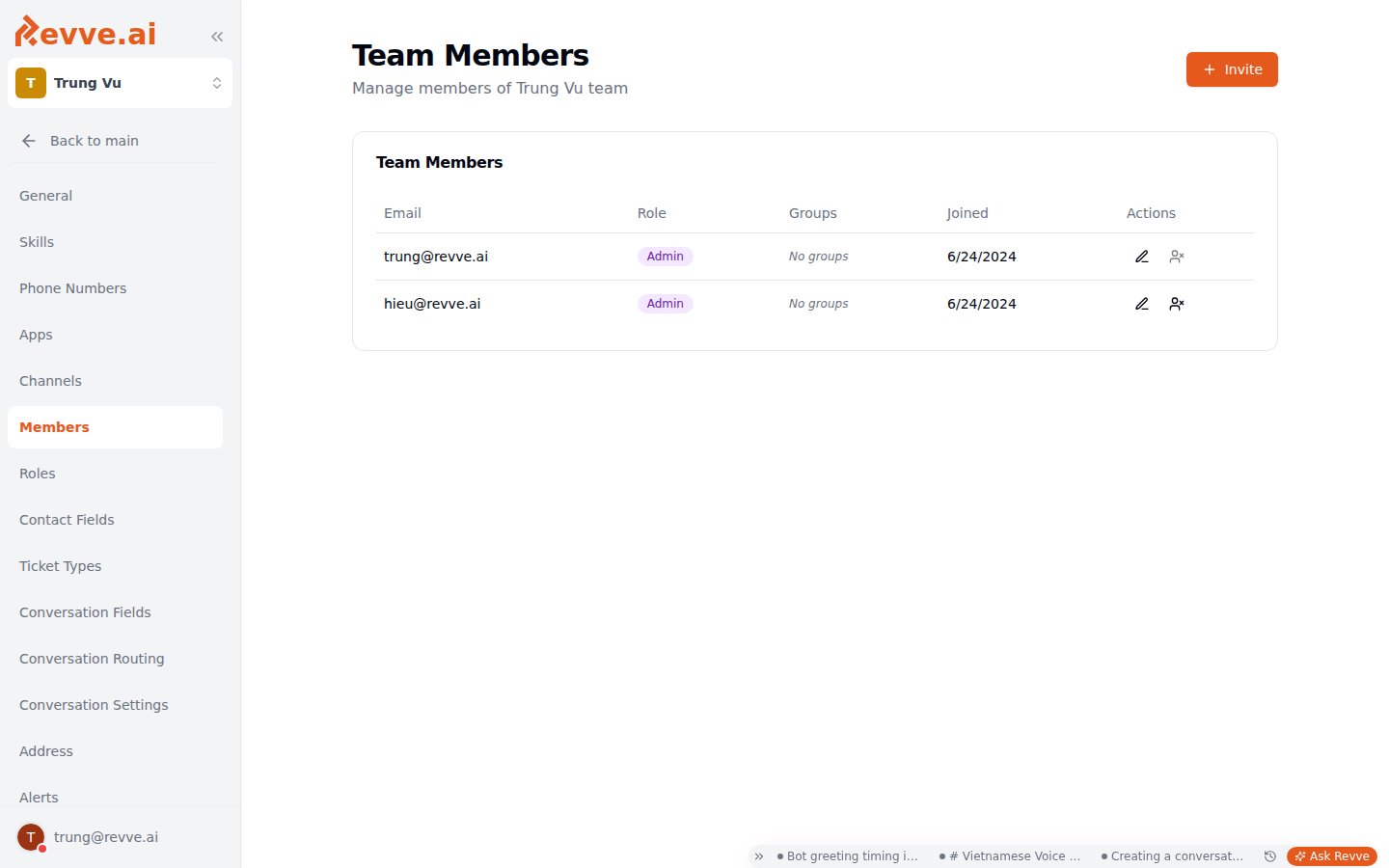The width and height of the screenshot is (1389, 868).
Task: Open the Creating a conversation chat
Action: 1172,856
